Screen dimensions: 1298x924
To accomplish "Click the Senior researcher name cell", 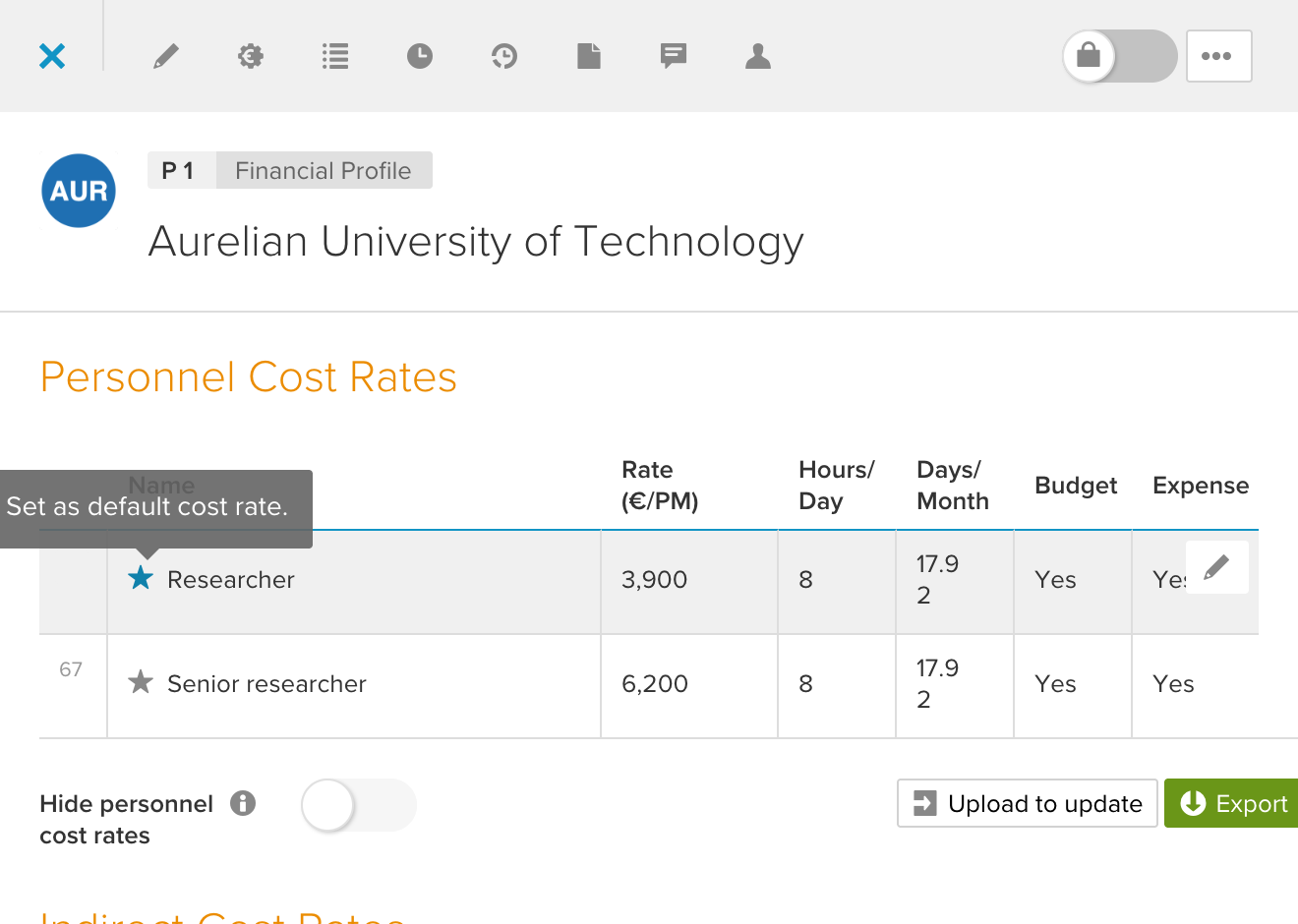I will pos(354,686).
